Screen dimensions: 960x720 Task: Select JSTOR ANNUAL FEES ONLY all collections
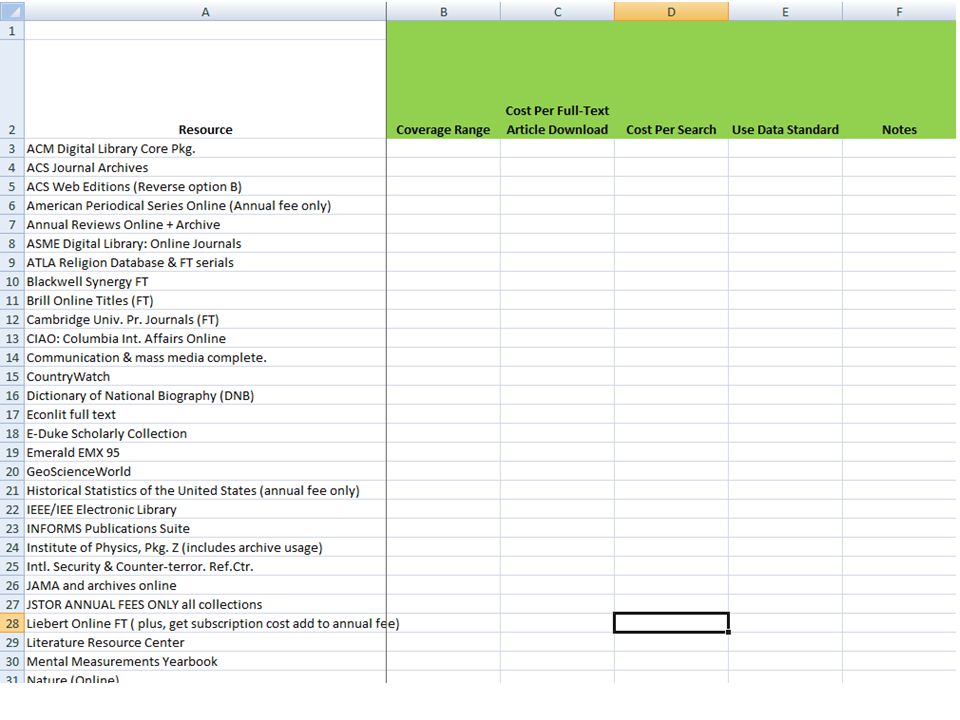(x=205, y=604)
